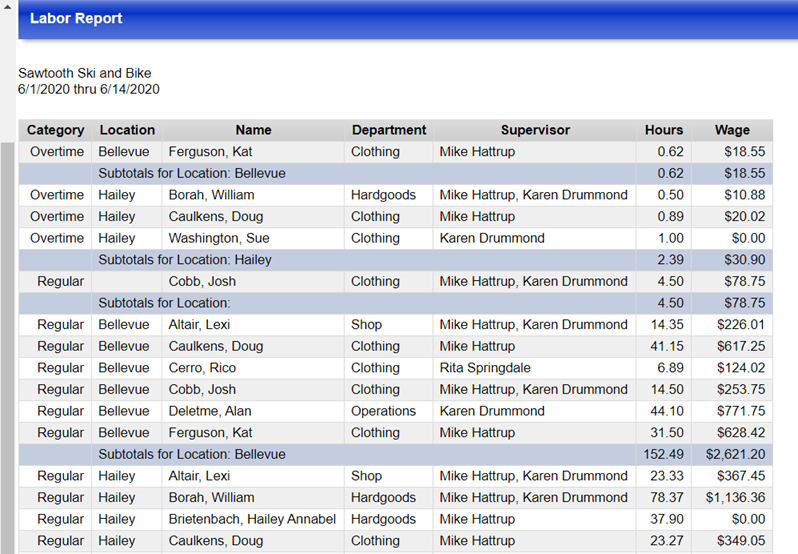Click the Wage column header
The height and width of the screenshot is (554, 798).
[732, 130]
